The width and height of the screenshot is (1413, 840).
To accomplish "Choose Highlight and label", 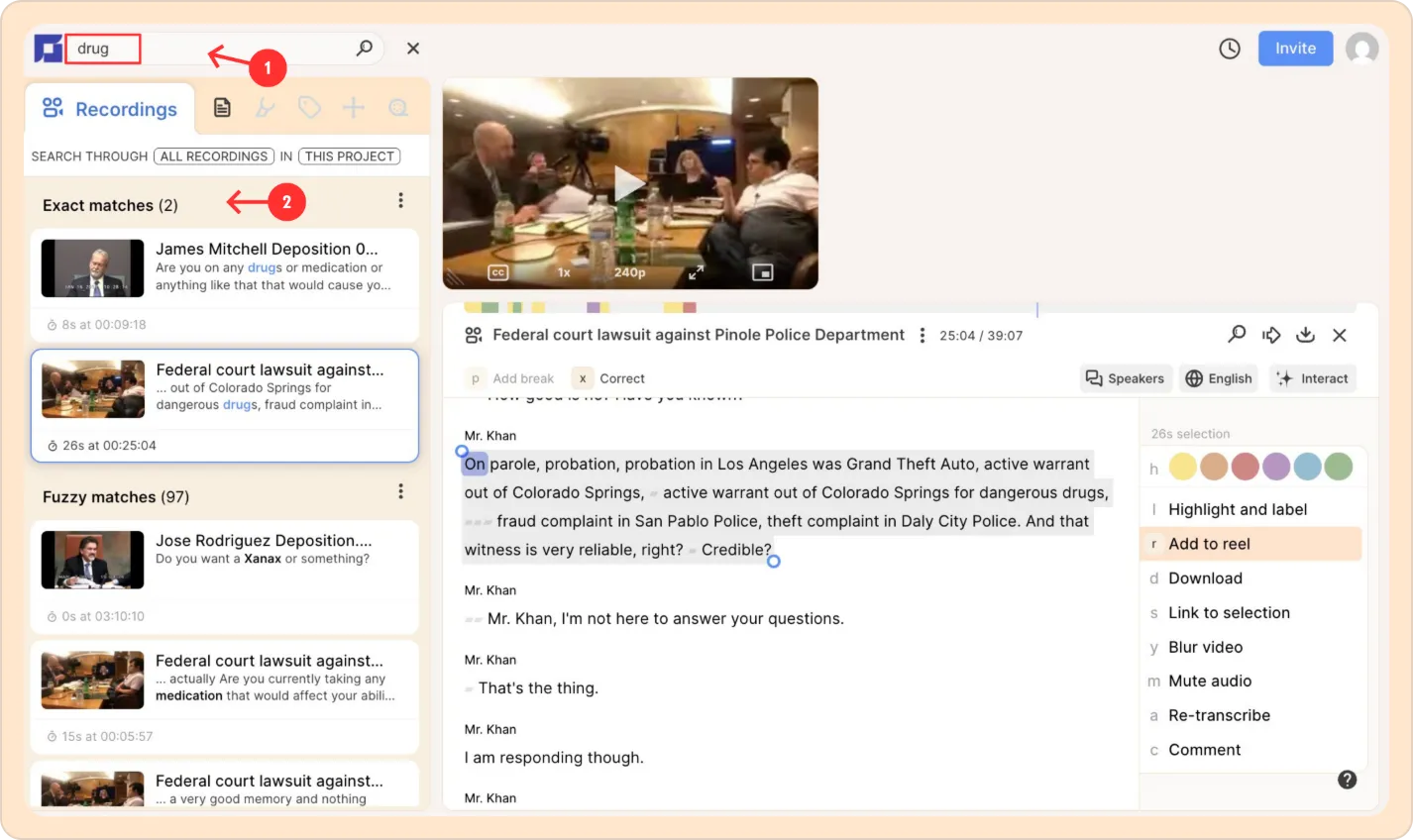I will (x=1252, y=509).
